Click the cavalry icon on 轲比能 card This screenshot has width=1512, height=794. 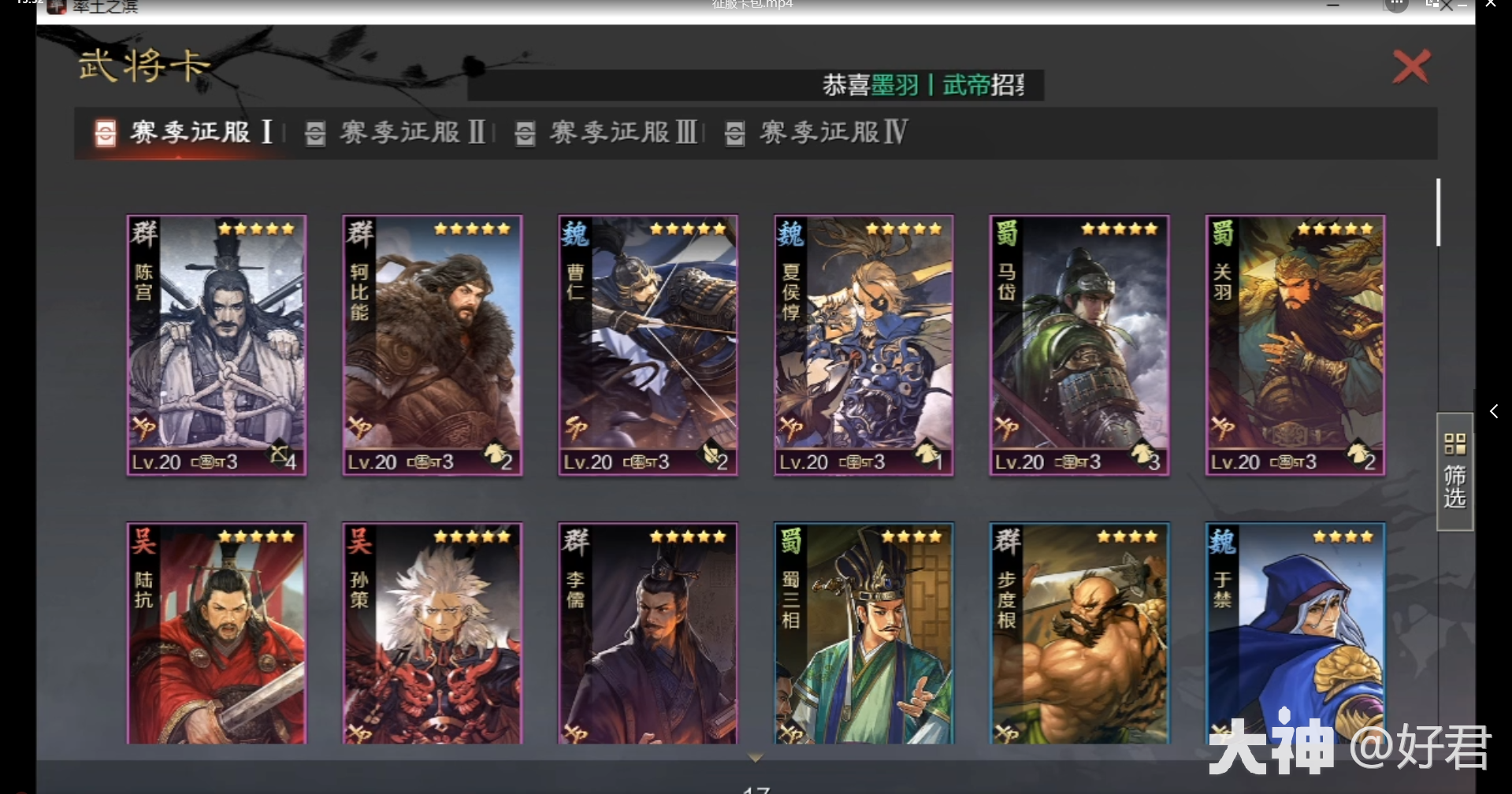point(494,454)
